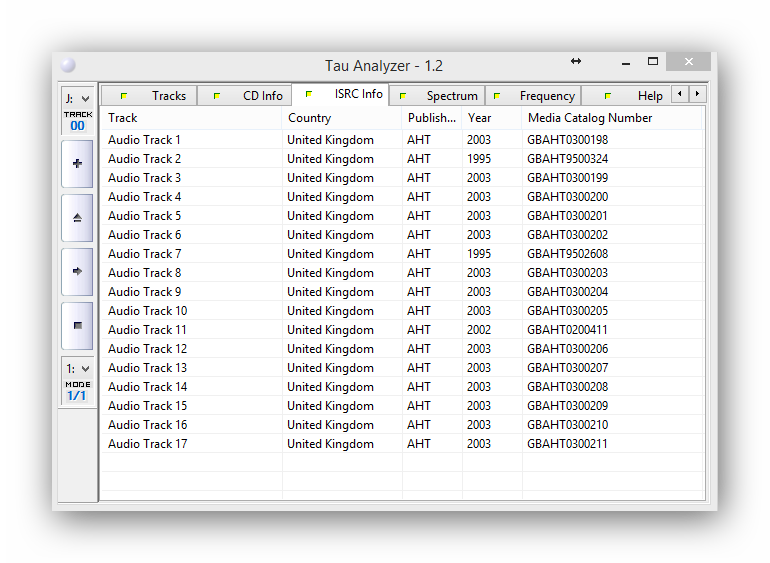
Task: Open the J: drive selector dropdown
Action: [x=77, y=98]
